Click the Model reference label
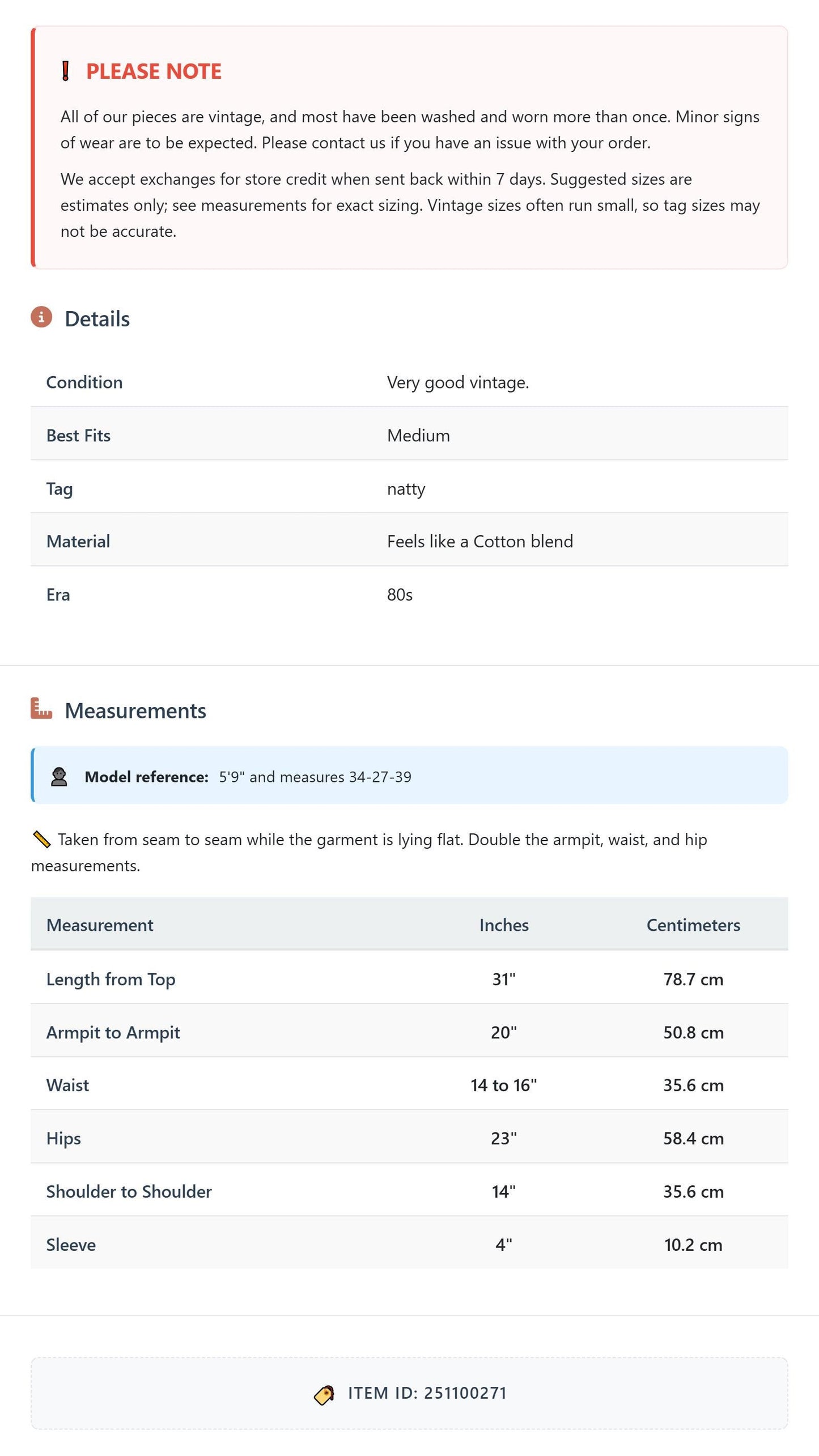The width and height of the screenshot is (819, 1456). pyautogui.click(x=147, y=777)
